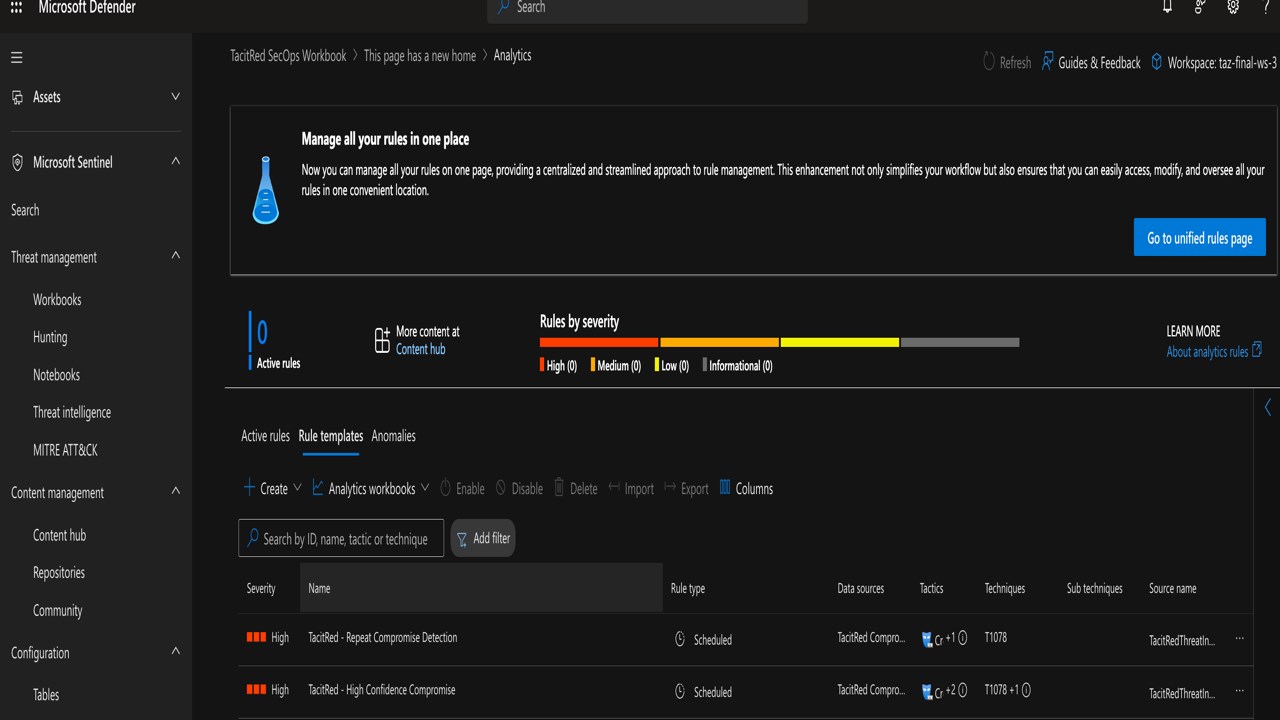The image size is (1280, 720).
Task: Open more options for Repeat Compromise Detection row
Action: tap(1240, 638)
